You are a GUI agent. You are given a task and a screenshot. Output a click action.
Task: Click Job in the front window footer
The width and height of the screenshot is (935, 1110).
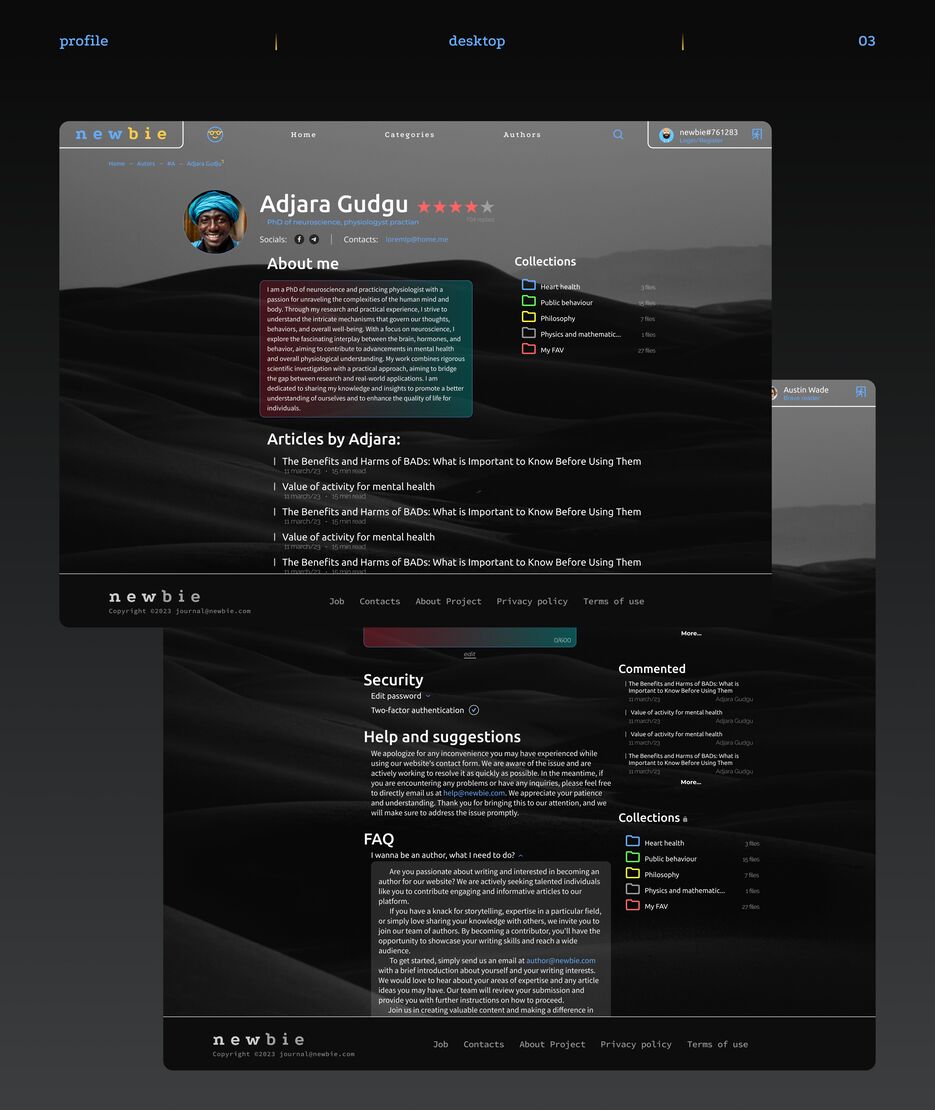[x=337, y=601]
